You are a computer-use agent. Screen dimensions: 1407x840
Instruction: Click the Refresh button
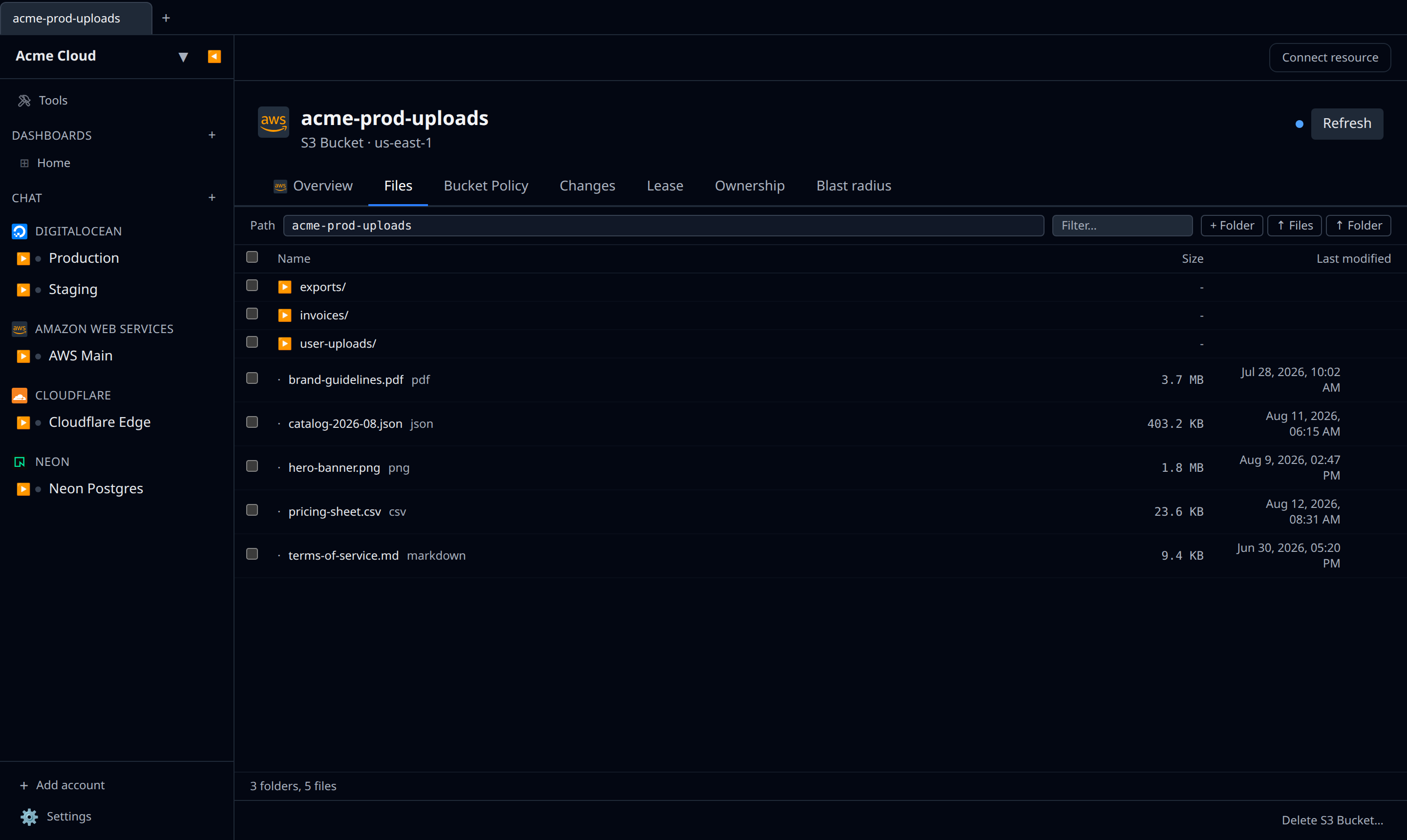[1347, 124]
